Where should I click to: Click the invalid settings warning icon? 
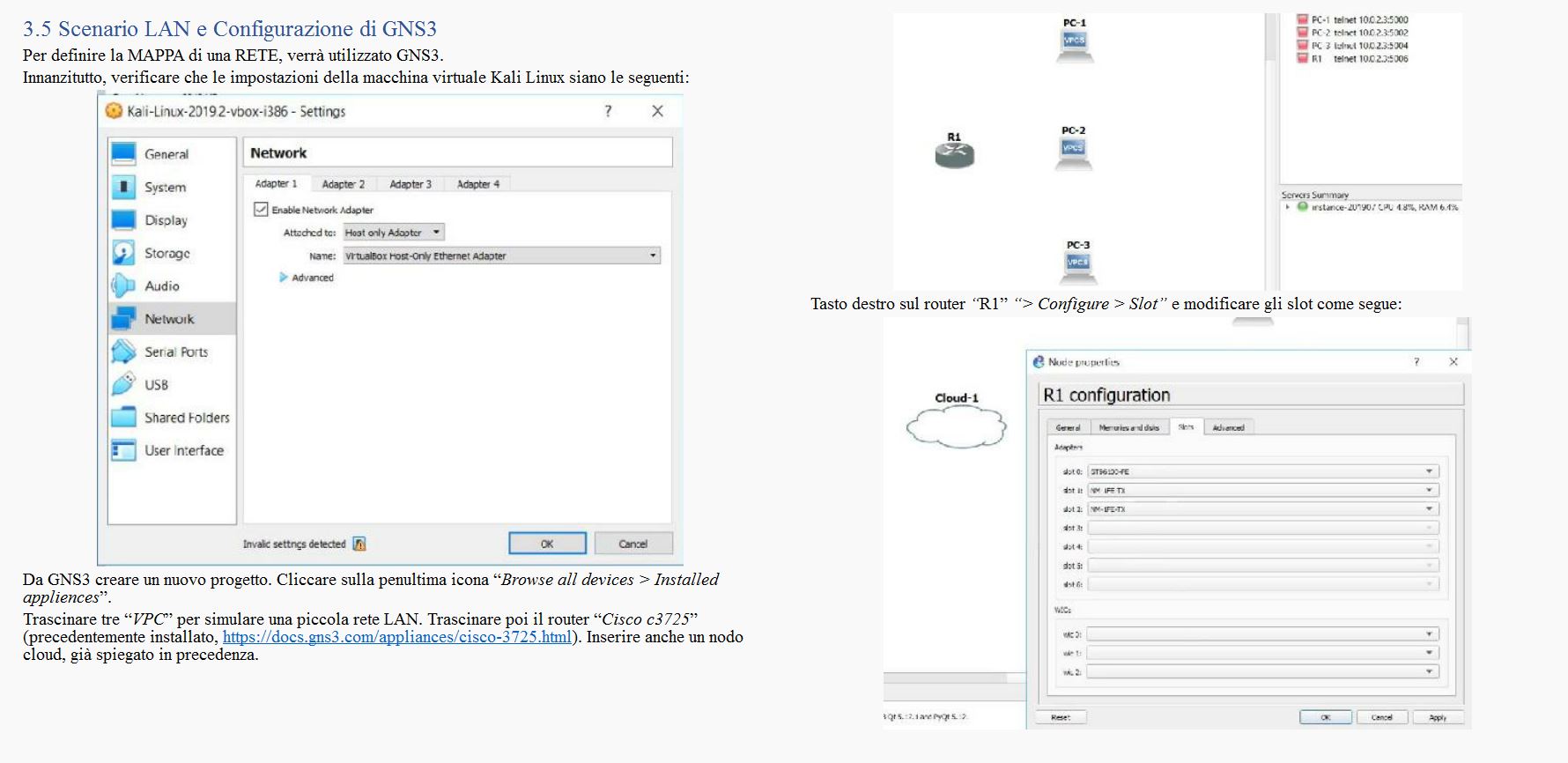point(359,544)
